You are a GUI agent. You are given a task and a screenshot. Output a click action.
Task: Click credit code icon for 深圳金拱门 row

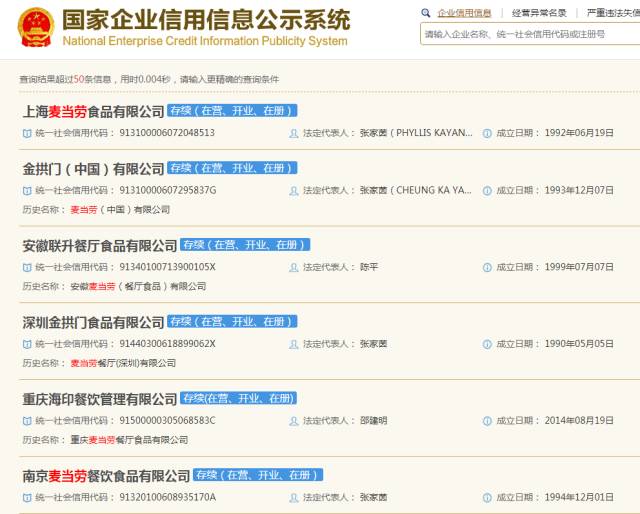27,344
